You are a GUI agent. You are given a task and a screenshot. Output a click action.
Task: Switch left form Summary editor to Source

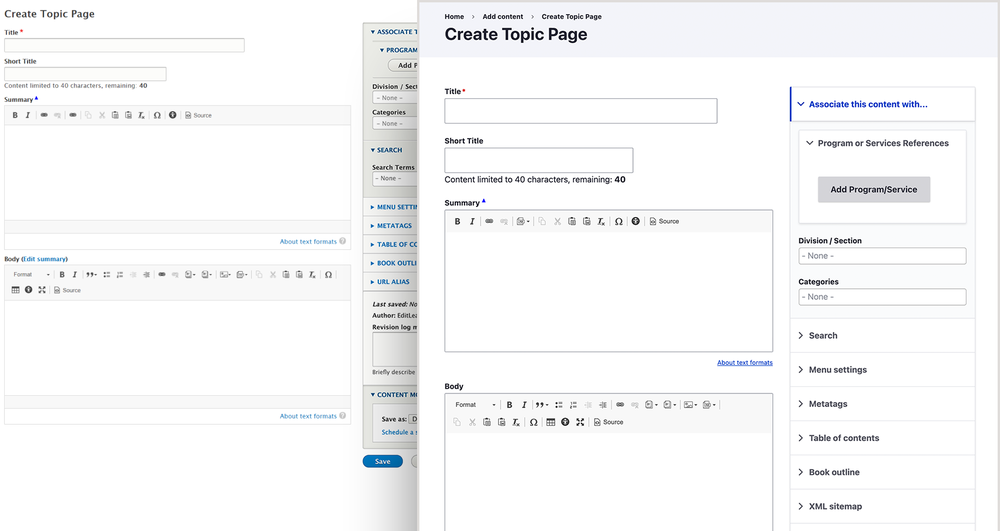point(198,115)
